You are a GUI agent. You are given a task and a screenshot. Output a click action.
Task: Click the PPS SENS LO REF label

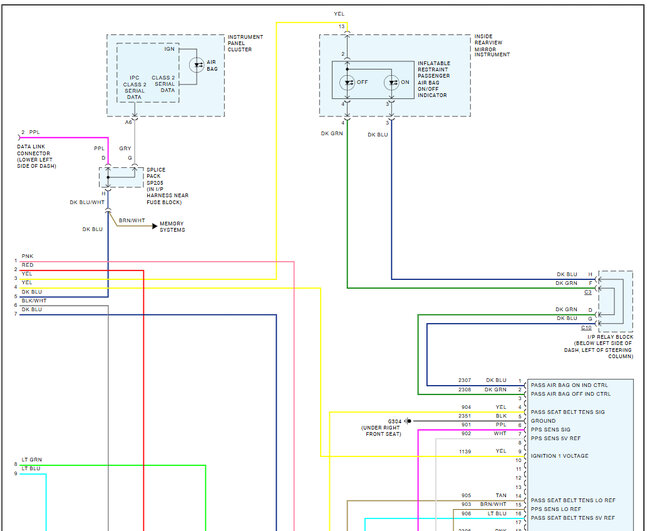(555, 509)
